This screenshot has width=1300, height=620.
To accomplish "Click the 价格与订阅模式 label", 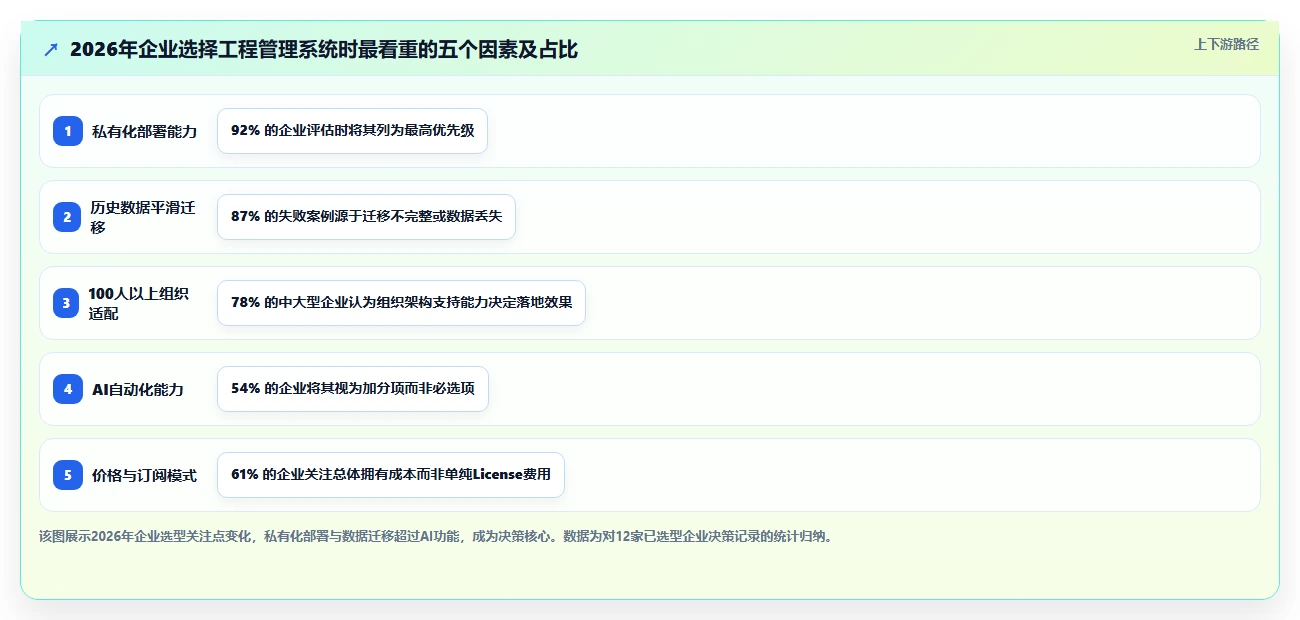I will (x=144, y=475).
